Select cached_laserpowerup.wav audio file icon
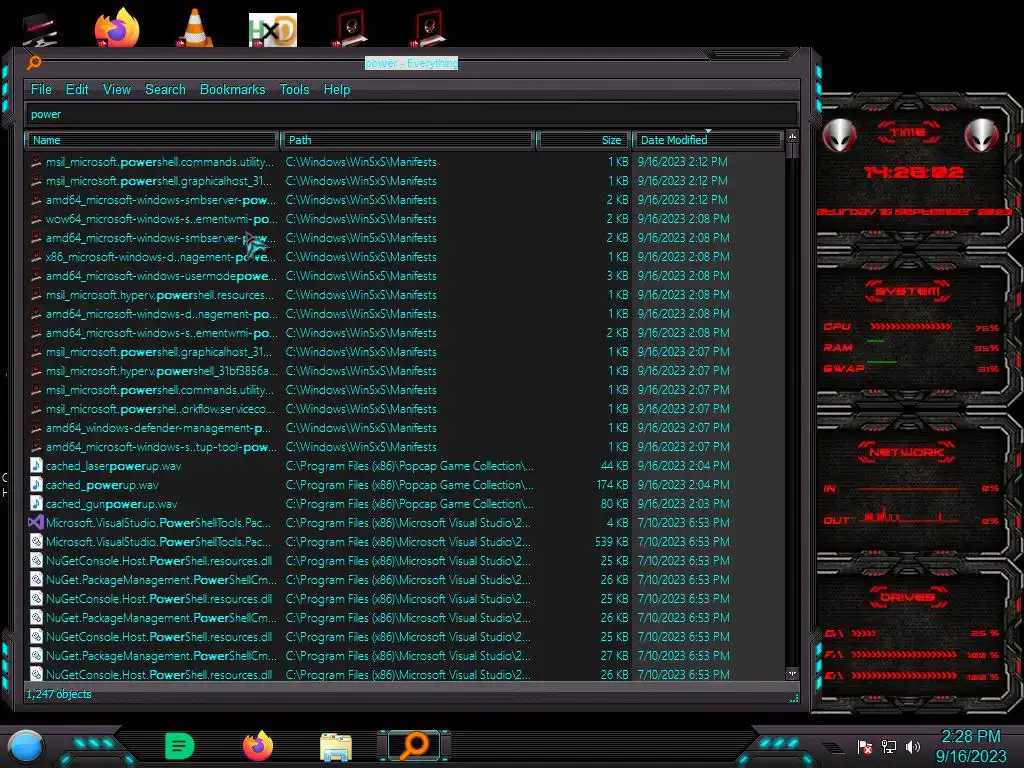The height and width of the screenshot is (768, 1024). pos(36,466)
